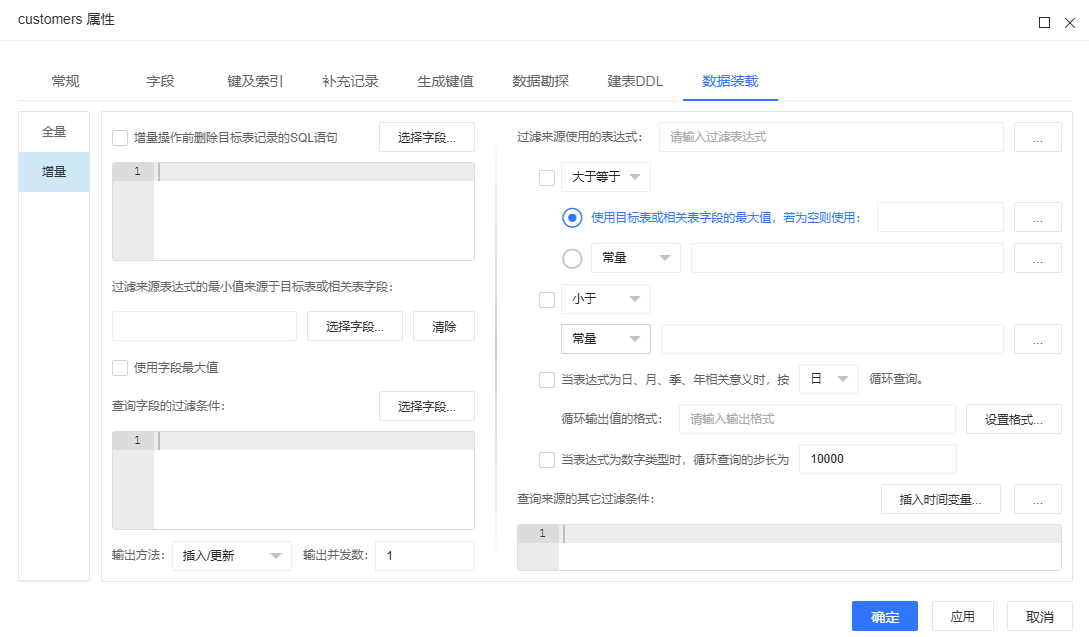This screenshot has width=1089, height=637.
Task: Click the 请输入输出格式 input field
Action: point(817,419)
